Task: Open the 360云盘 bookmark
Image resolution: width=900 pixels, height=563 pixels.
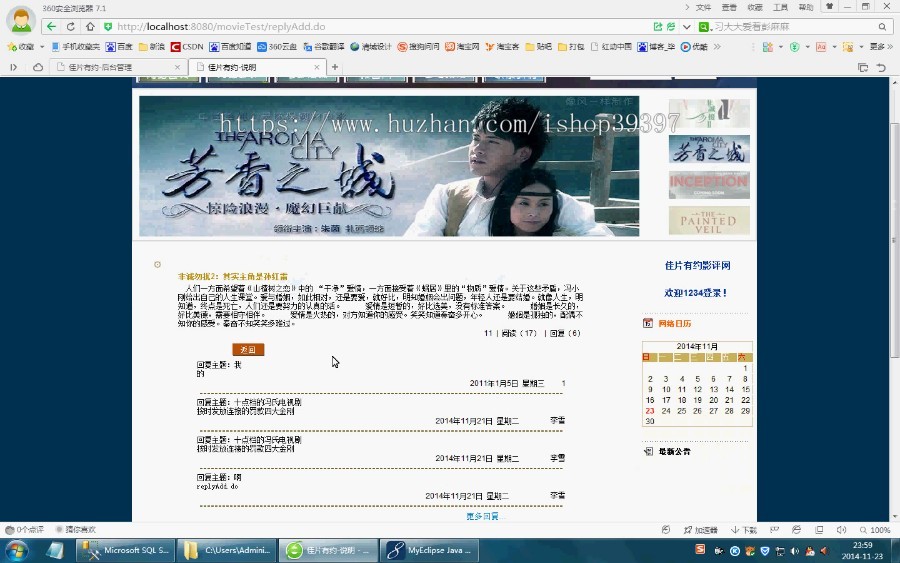Action: point(277,46)
